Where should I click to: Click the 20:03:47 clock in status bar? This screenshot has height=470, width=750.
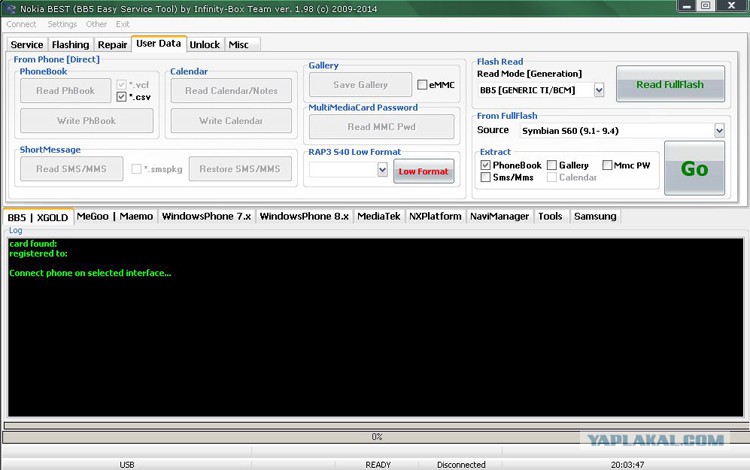(x=627, y=465)
